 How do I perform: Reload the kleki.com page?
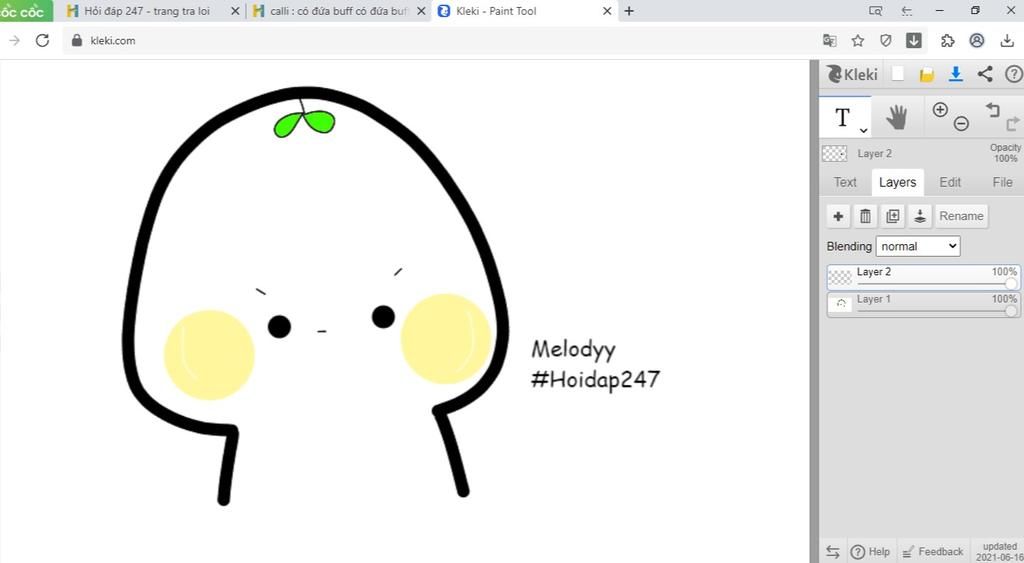click(x=42, y=40)
